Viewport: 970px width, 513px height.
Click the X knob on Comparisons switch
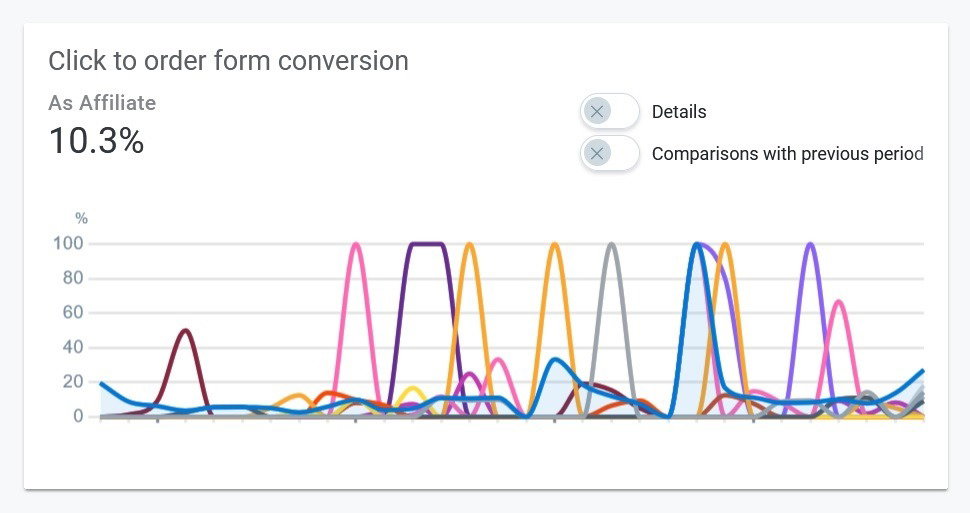597,153
